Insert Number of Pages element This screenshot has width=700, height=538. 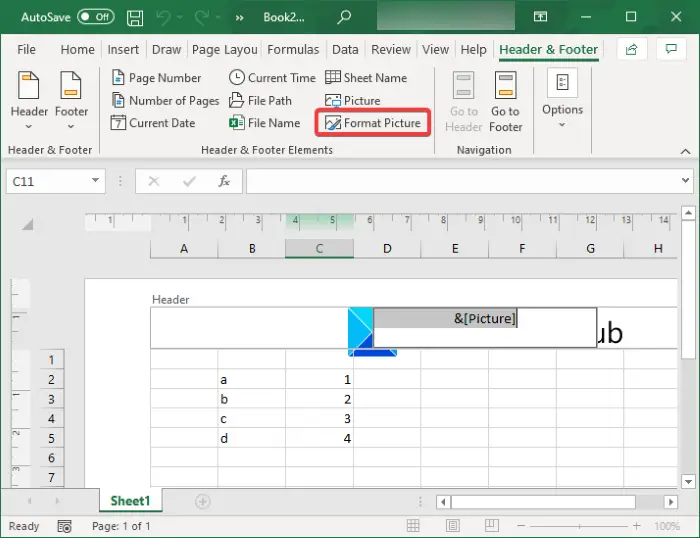[166, 100]
